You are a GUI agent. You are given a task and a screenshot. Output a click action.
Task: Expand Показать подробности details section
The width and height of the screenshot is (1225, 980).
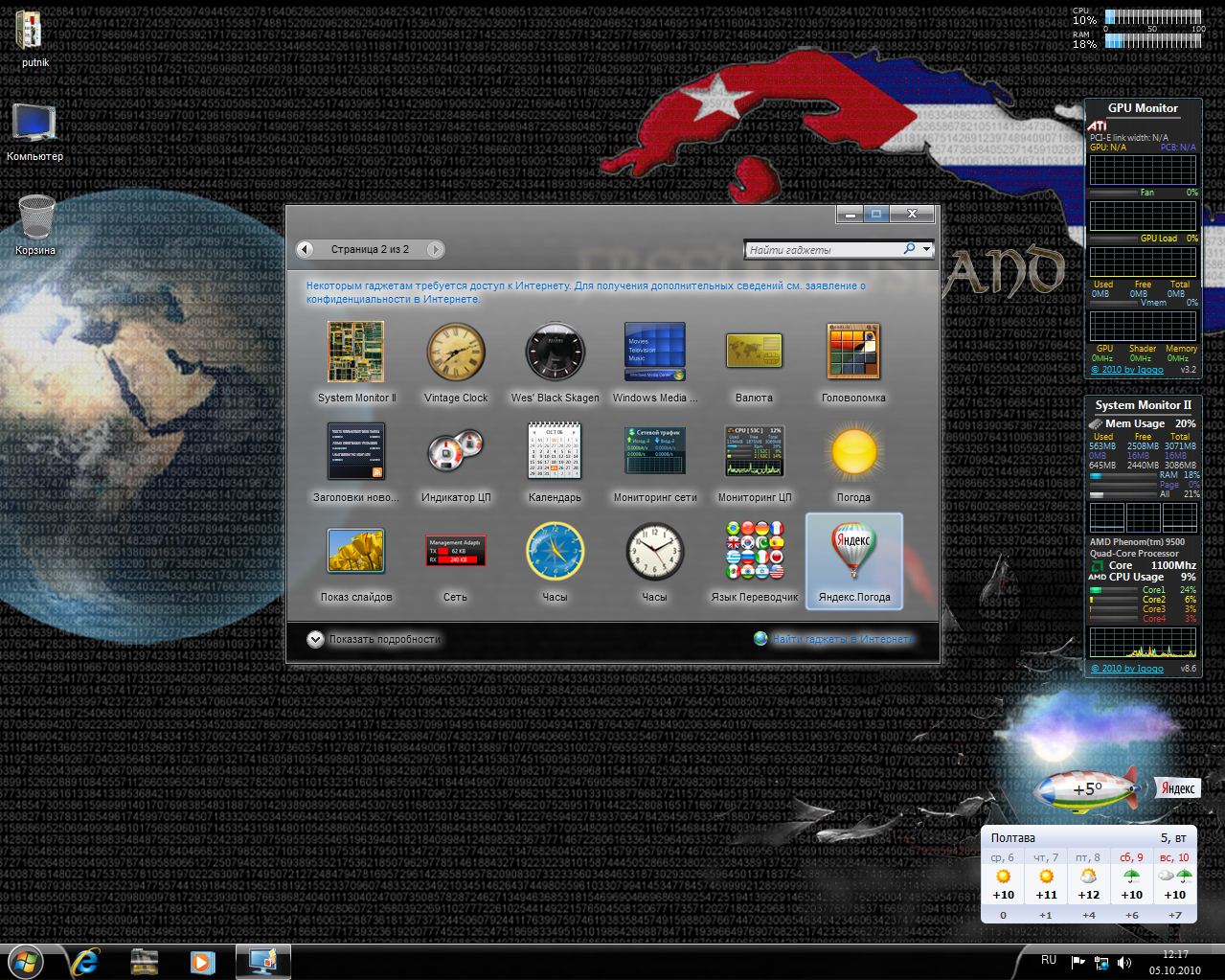tap(316, 640)
